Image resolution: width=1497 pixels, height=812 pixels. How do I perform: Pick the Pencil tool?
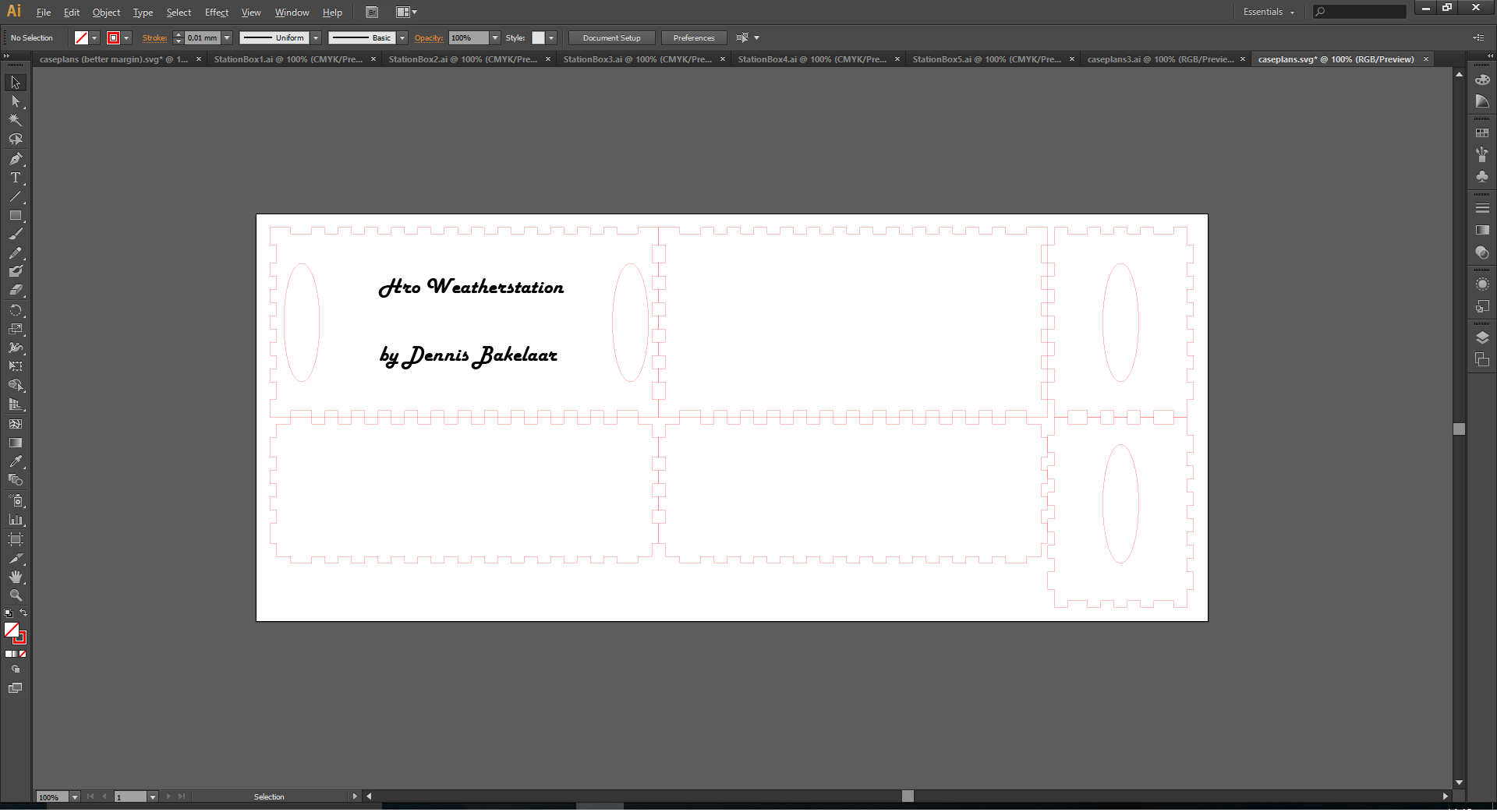tap(16, 253)
